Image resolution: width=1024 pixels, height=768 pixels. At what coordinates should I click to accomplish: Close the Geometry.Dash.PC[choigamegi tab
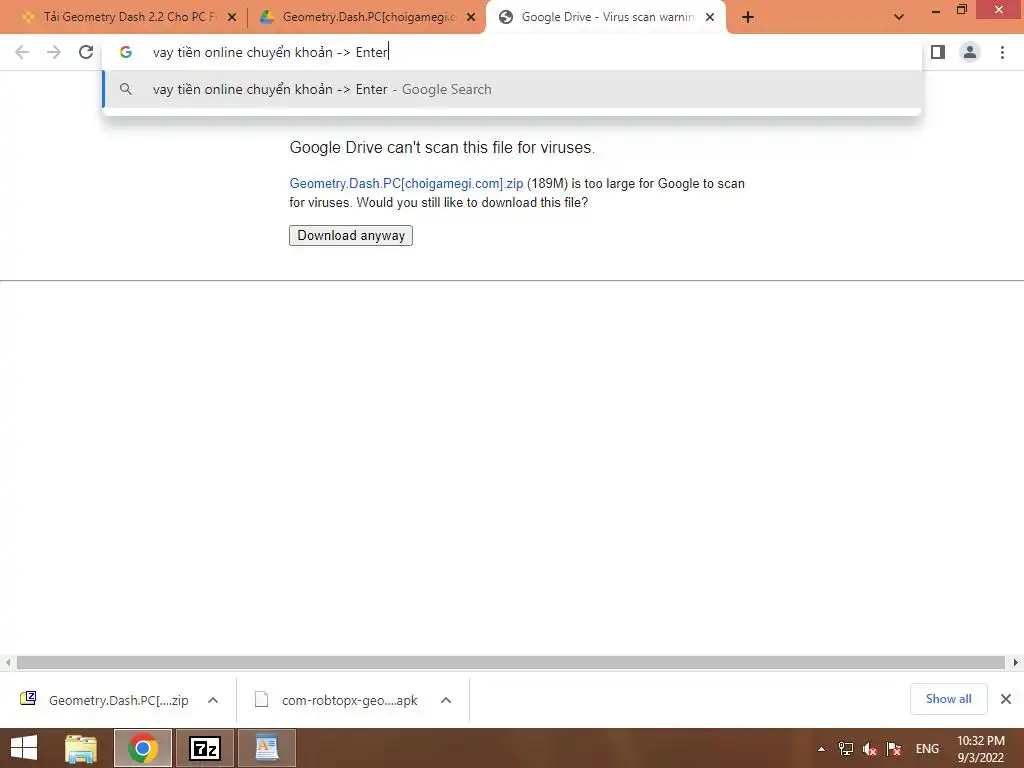471,18
